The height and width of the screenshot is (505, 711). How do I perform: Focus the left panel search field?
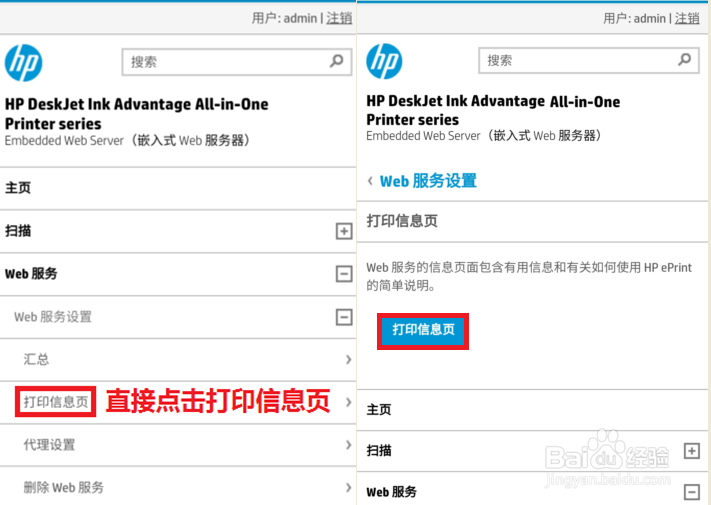tap(237, 62)
